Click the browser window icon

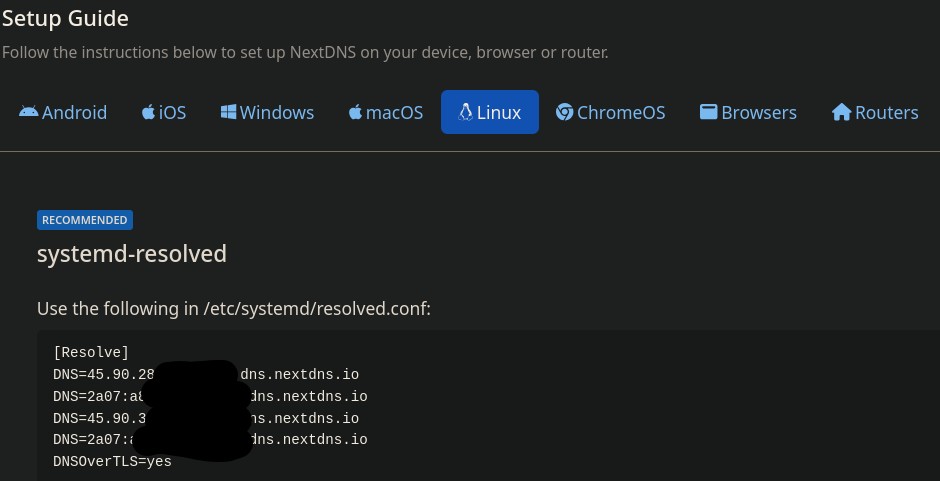click(708, 112)
